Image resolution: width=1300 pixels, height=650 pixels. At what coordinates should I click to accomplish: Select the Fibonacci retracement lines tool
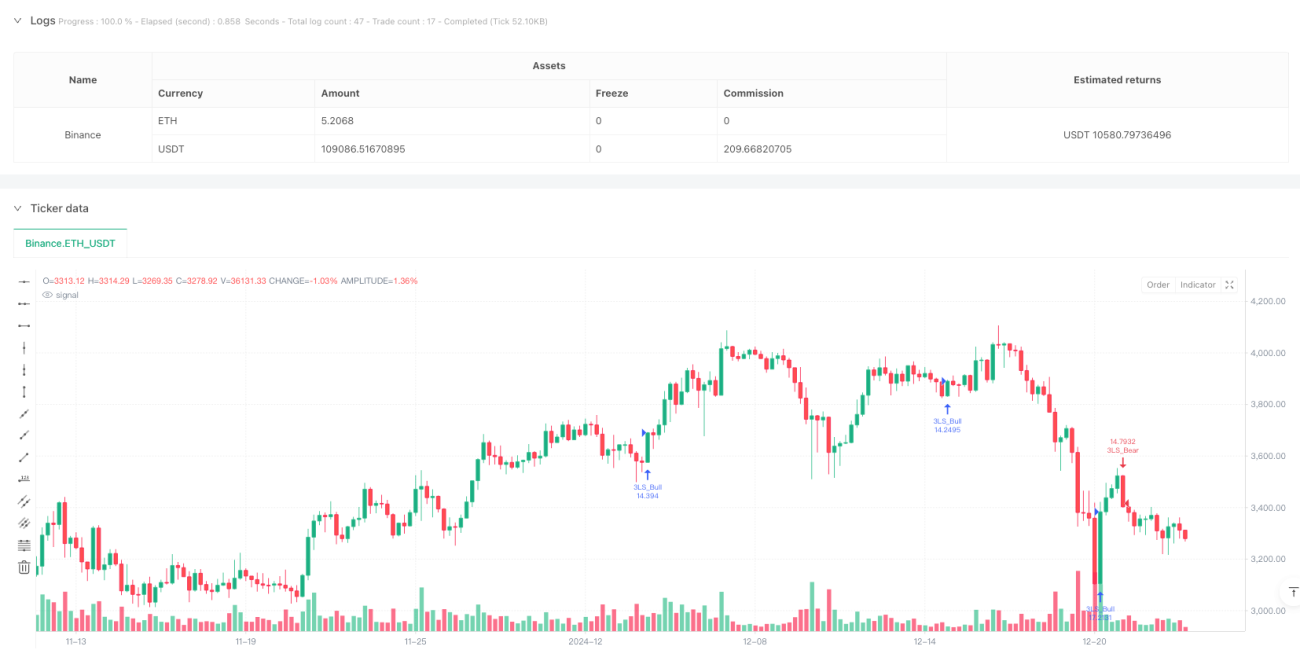click(x=24, y=545)
